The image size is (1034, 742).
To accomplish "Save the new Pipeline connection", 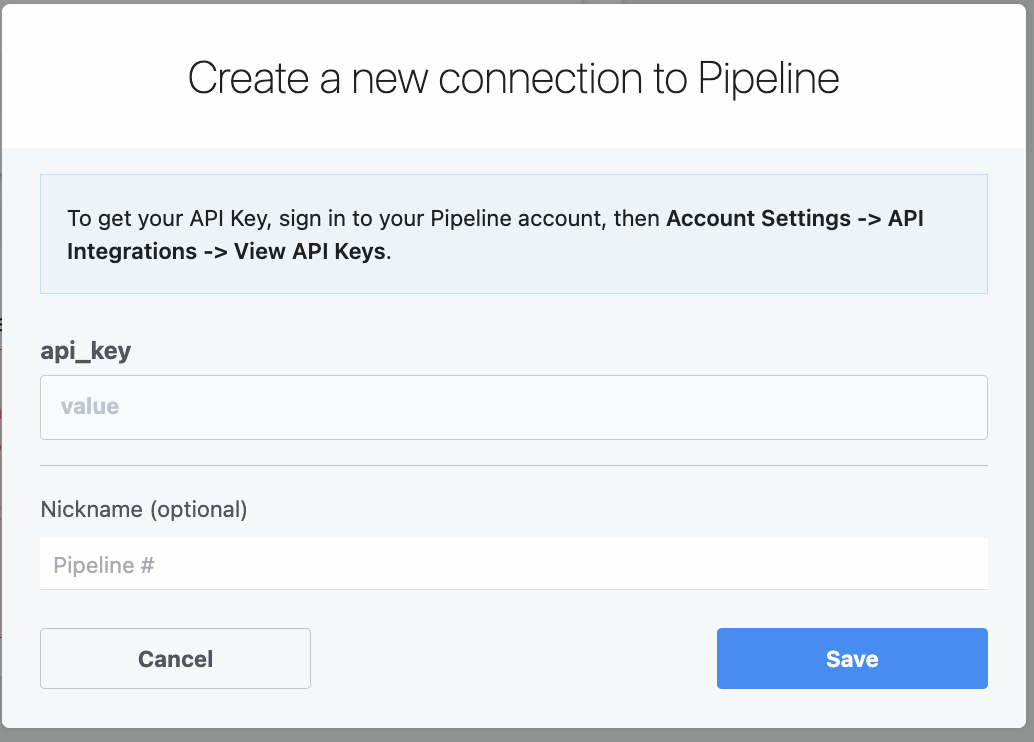I will click(x=852, y=658).
